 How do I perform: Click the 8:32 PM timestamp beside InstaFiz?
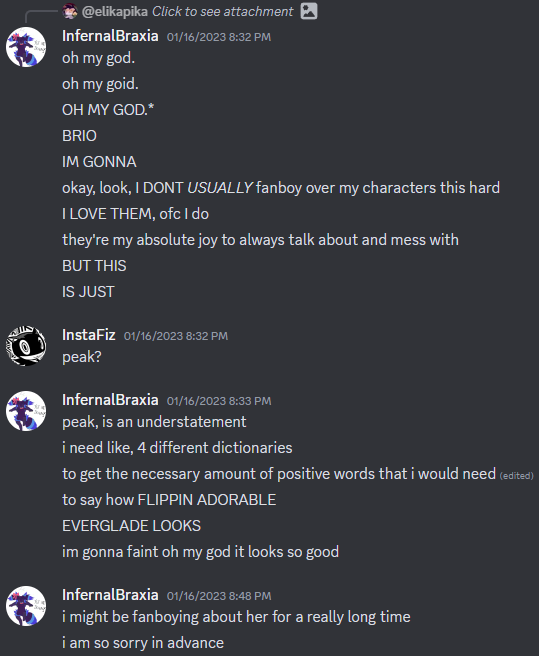[x=176, y=336]
